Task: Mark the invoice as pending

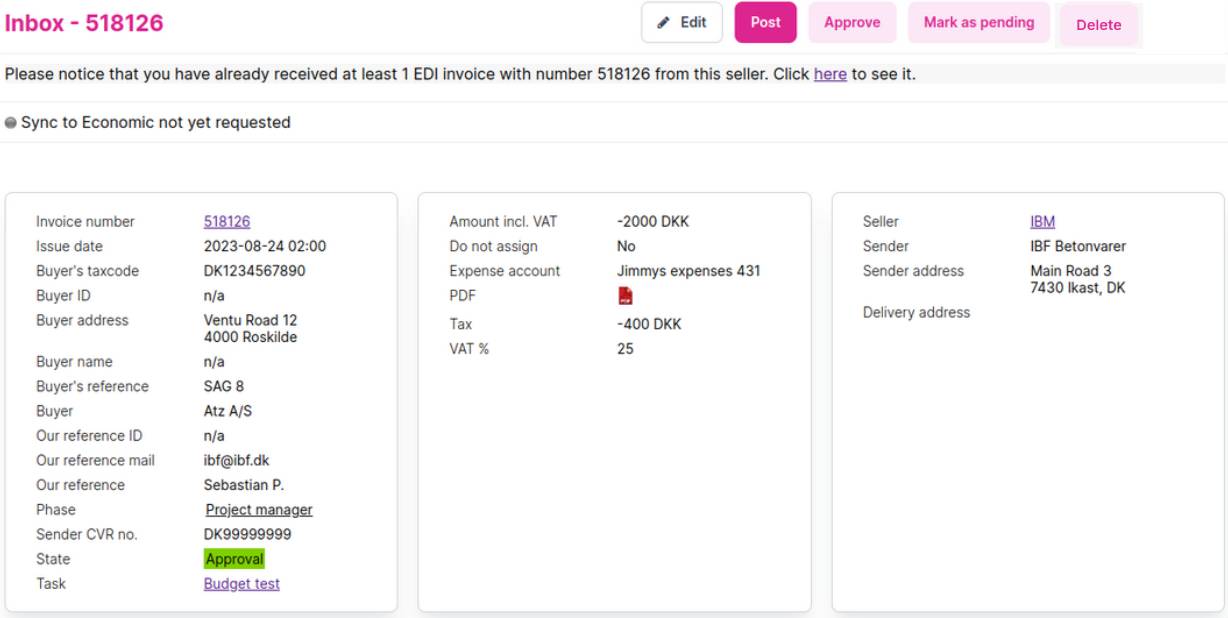Action: 978,22
